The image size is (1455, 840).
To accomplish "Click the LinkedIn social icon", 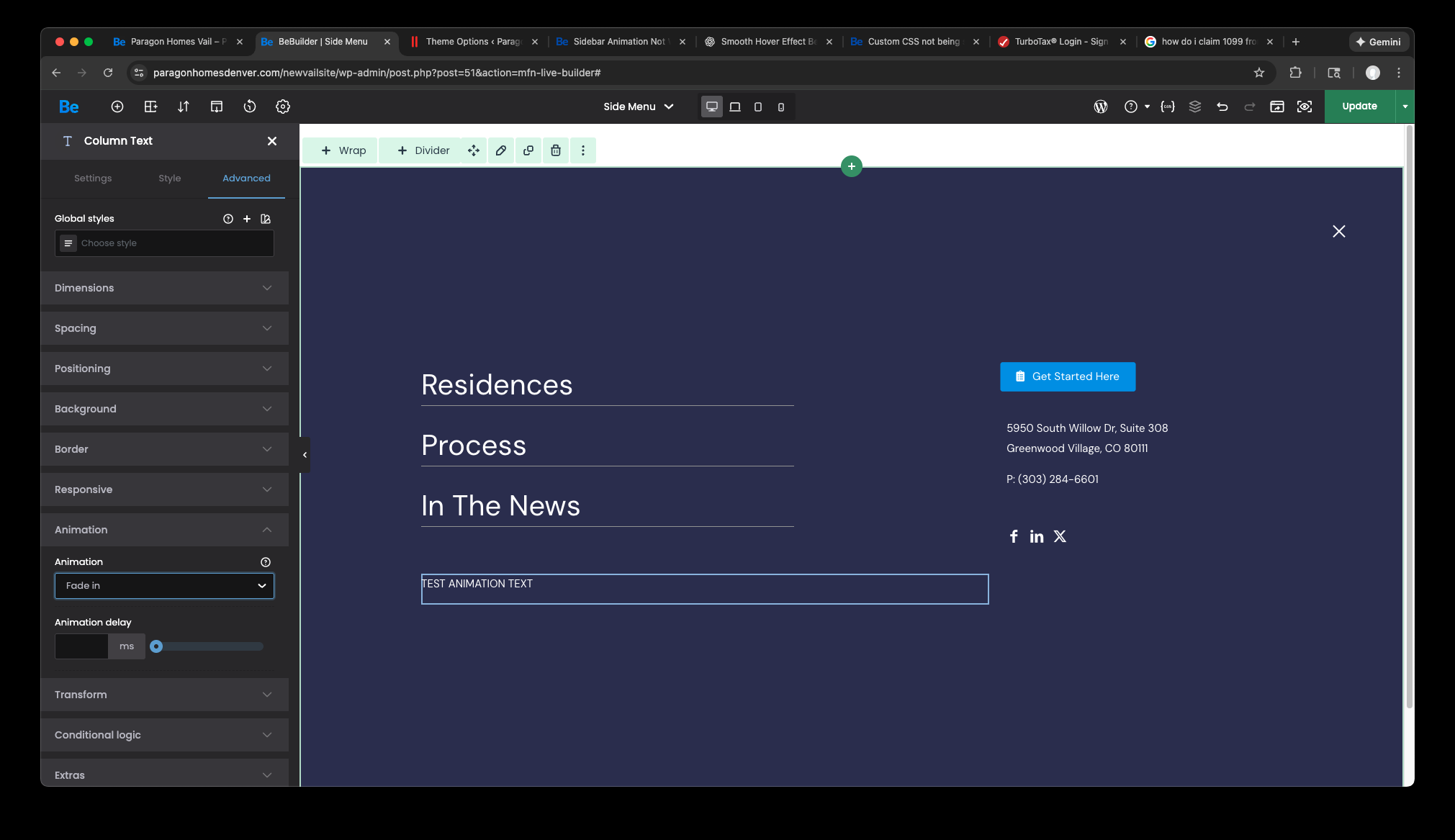I will (1036, 536).
